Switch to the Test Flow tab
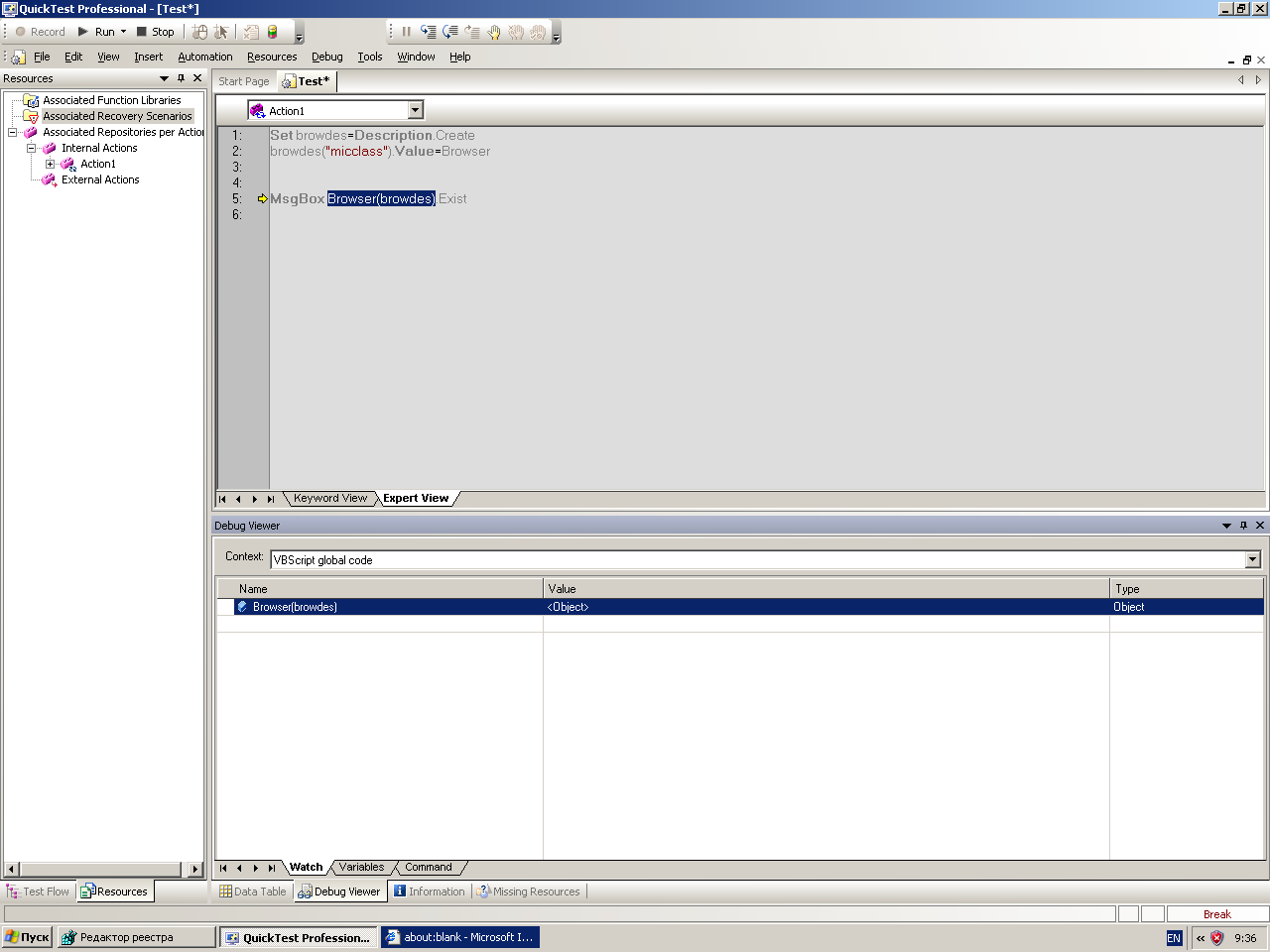The width and height of the screenshot is (1270, 952). tap(39, 892)
